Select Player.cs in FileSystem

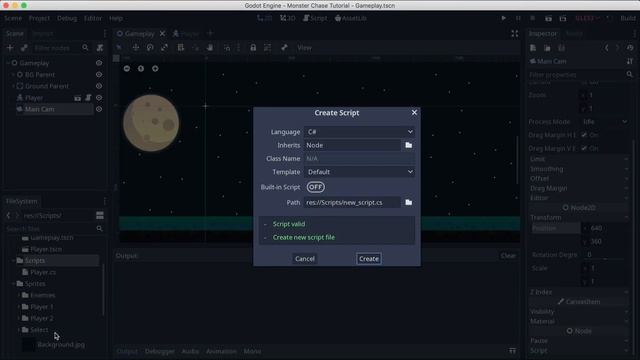[43, 272]
